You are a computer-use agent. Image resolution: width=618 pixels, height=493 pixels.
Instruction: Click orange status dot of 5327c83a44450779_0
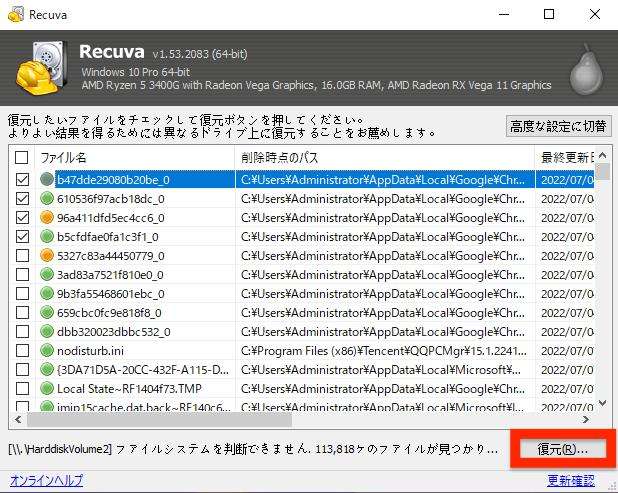click(x=47, y=256)
